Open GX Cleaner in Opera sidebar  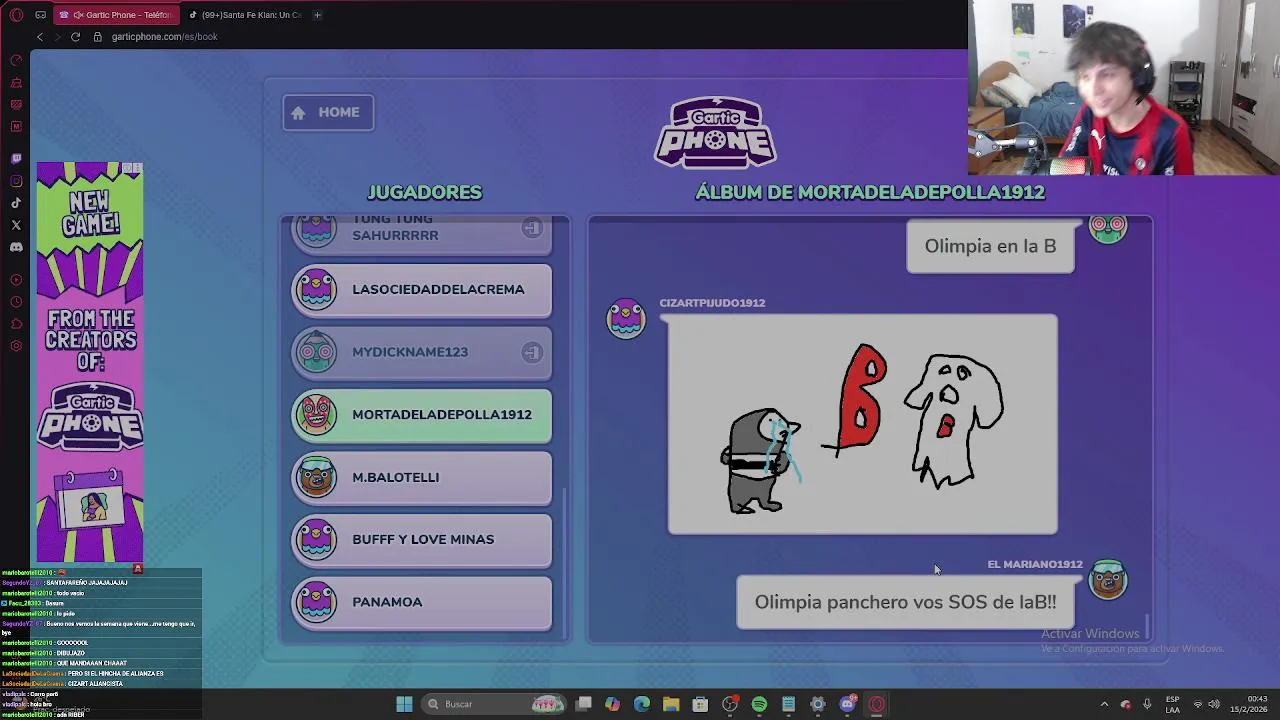pyautogui.click(x=16, y=82)
